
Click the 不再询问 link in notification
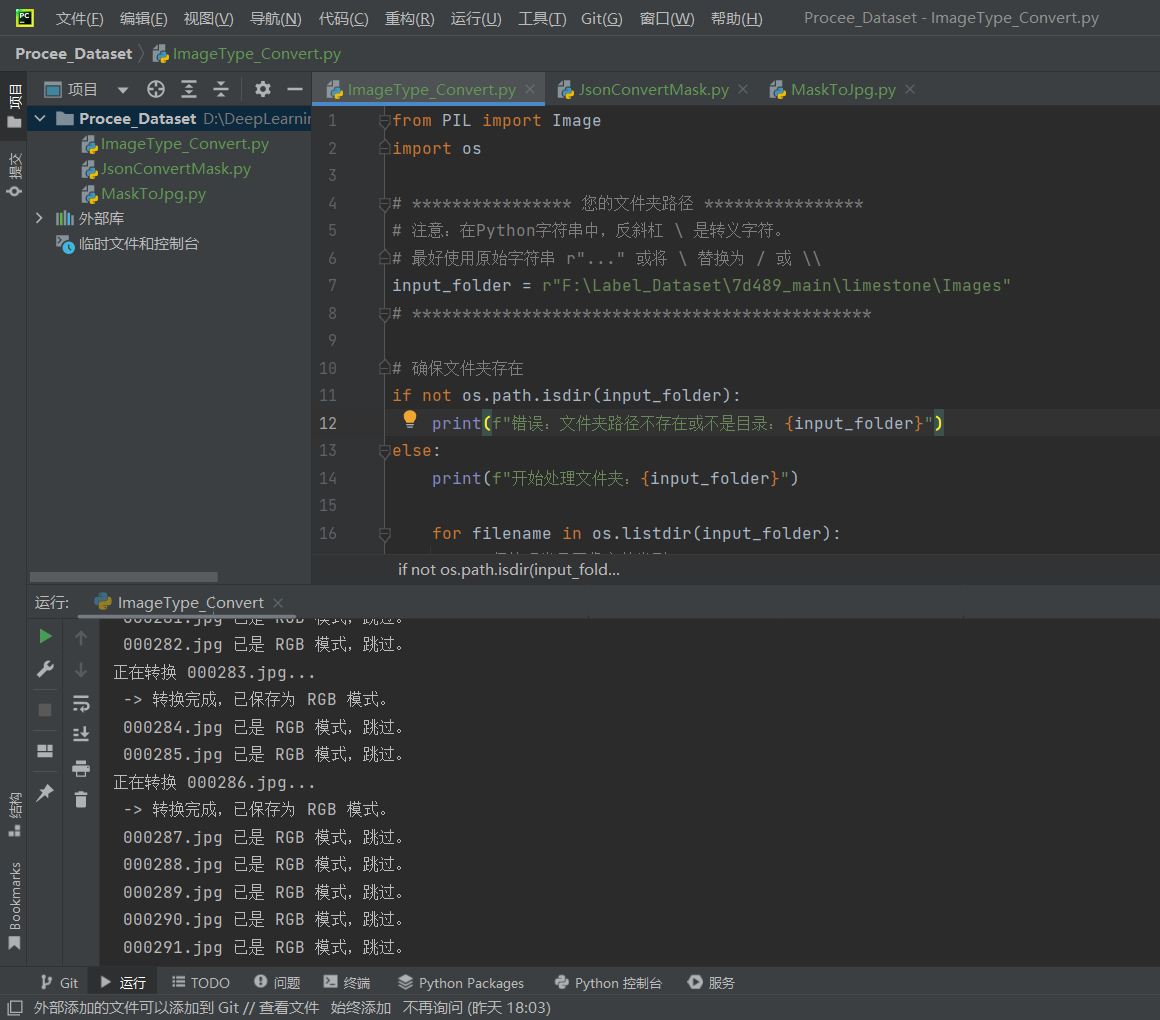(x=432, y=1007)
